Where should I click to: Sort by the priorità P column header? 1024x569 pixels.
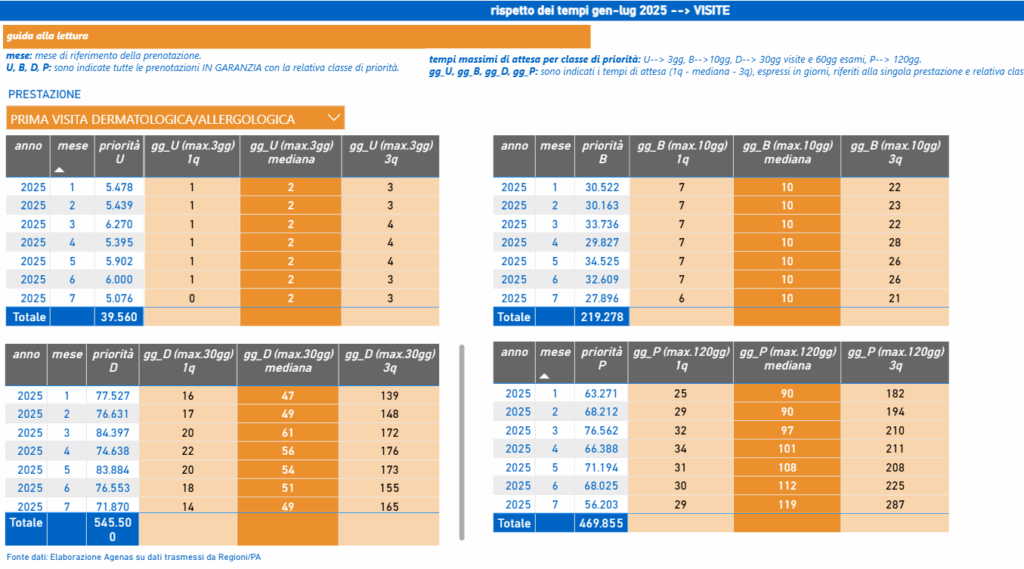pyautogui.click(x=601, y=359)
